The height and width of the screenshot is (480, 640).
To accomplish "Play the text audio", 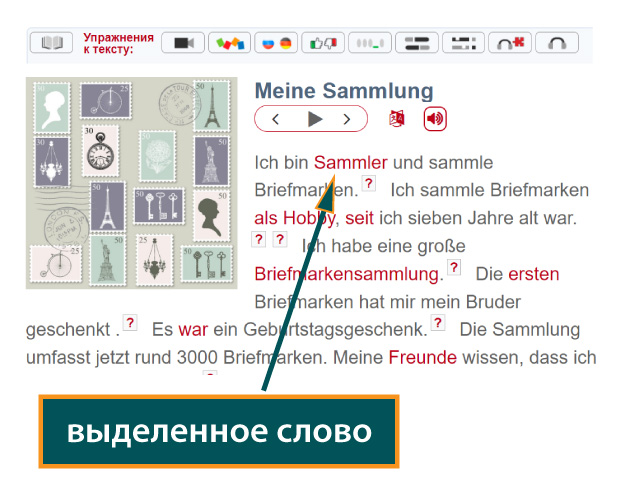I will click(x=315, y=119).
